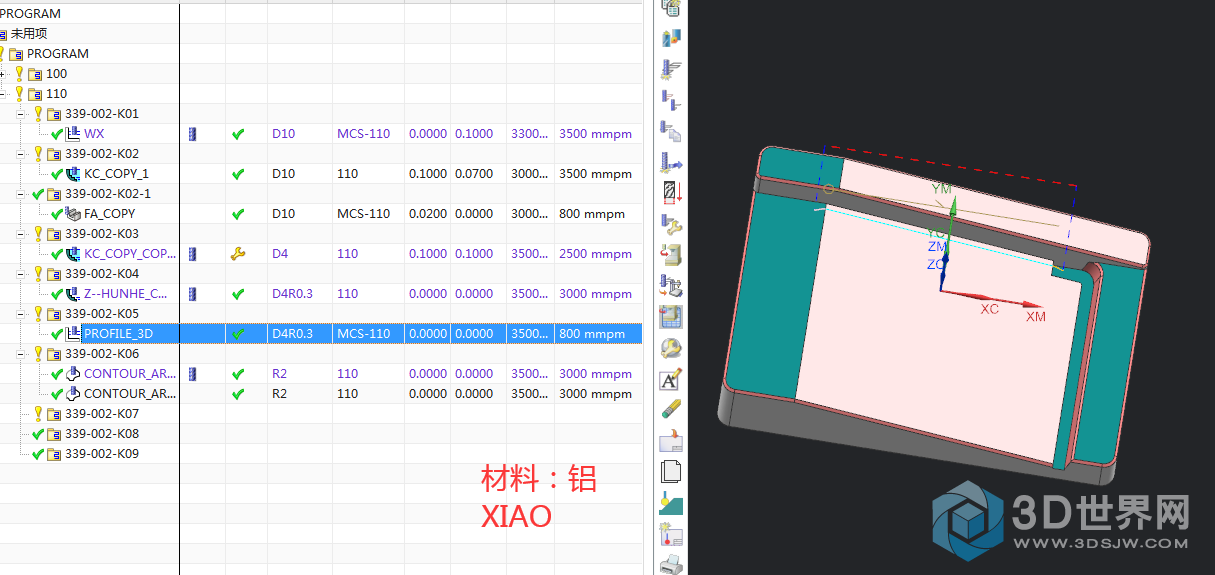Select the 339-002-K08 program group
The width and height of the screenshot is (1215, 575).
102,434
